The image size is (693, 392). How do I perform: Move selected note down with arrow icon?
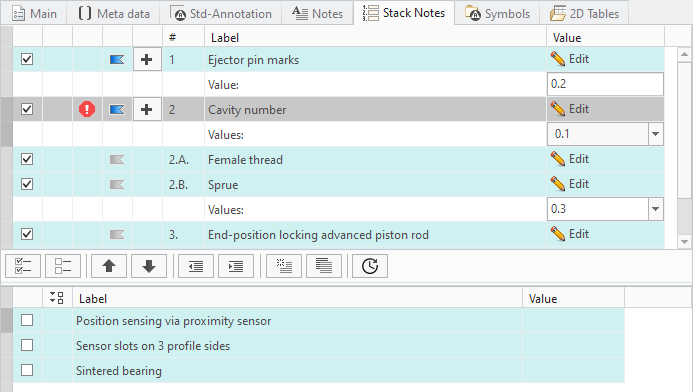[x=149, y=266]
